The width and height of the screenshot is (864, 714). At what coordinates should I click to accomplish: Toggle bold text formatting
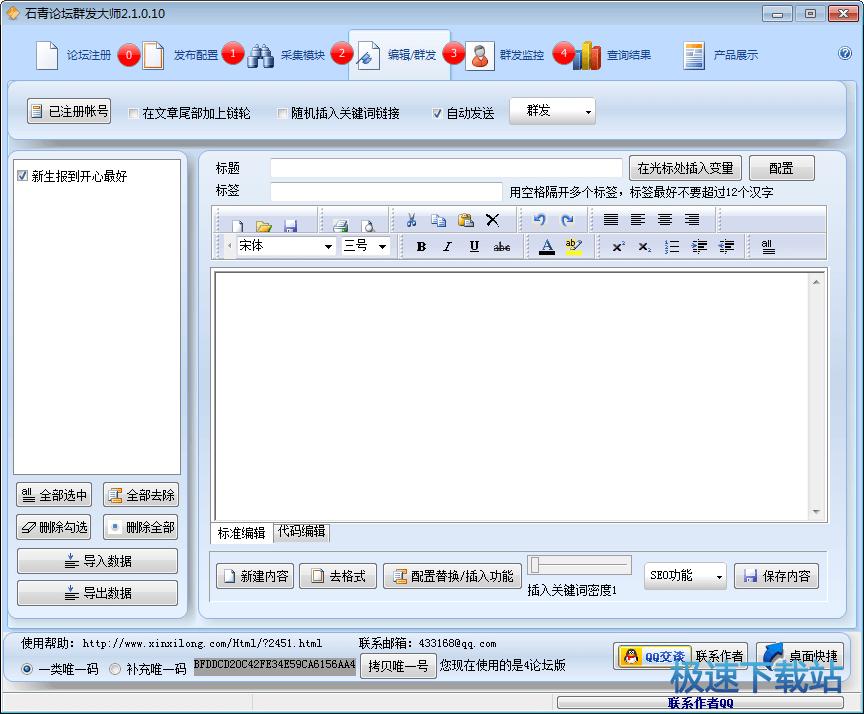(x=421, y=247)
